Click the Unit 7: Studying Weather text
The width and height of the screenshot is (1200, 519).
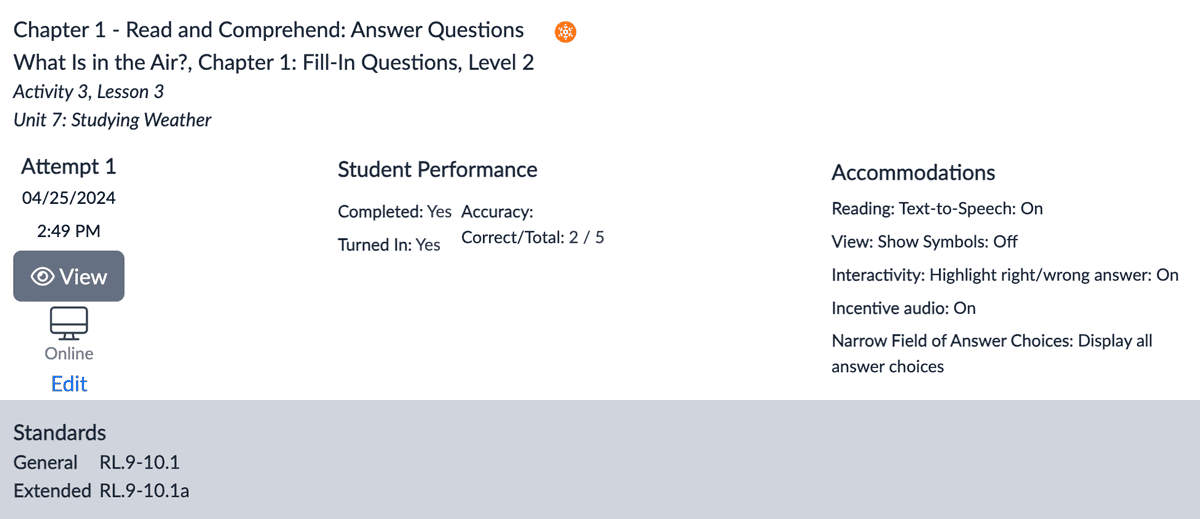(112, 120)
